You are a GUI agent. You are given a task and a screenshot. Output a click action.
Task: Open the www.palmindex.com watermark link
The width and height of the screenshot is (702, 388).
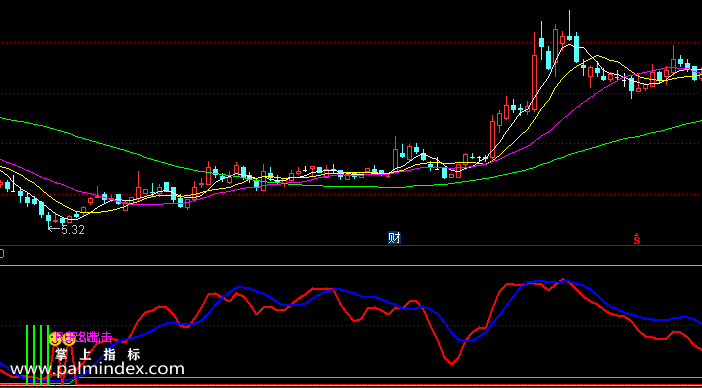click(x=97, y=369)
